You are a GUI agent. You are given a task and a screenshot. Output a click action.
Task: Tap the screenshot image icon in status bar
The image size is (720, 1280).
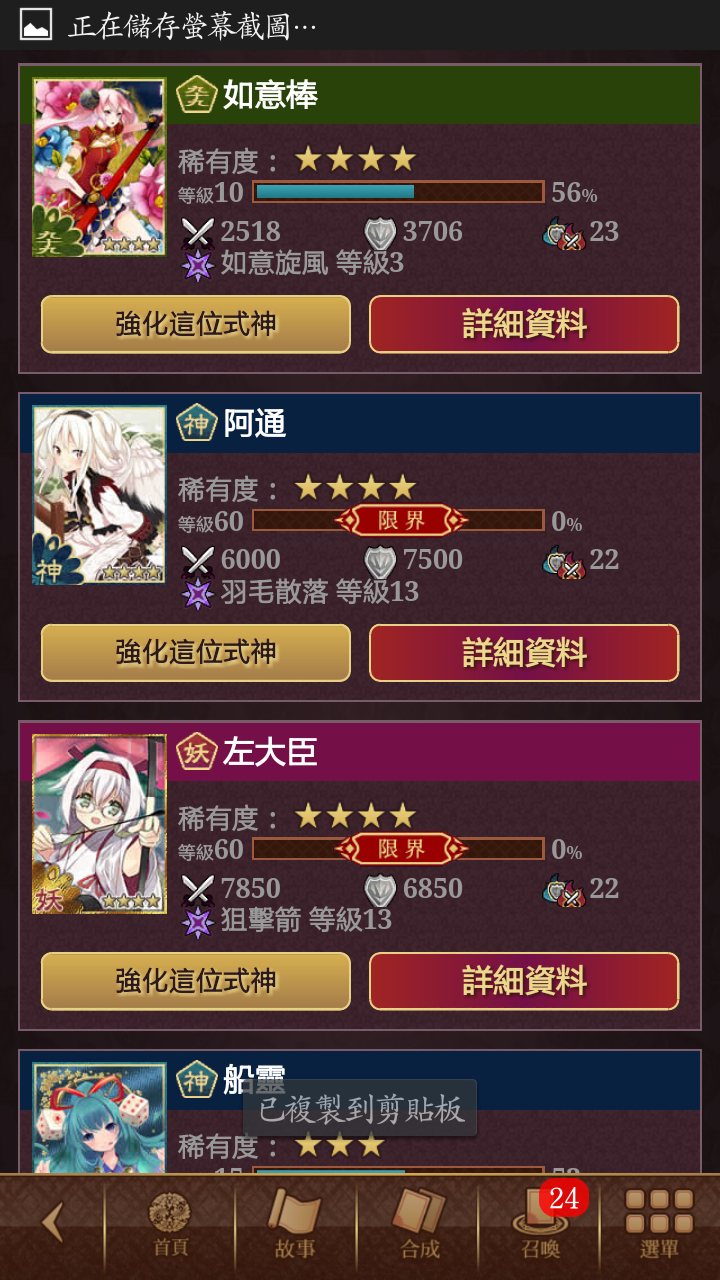pos(36,25)
